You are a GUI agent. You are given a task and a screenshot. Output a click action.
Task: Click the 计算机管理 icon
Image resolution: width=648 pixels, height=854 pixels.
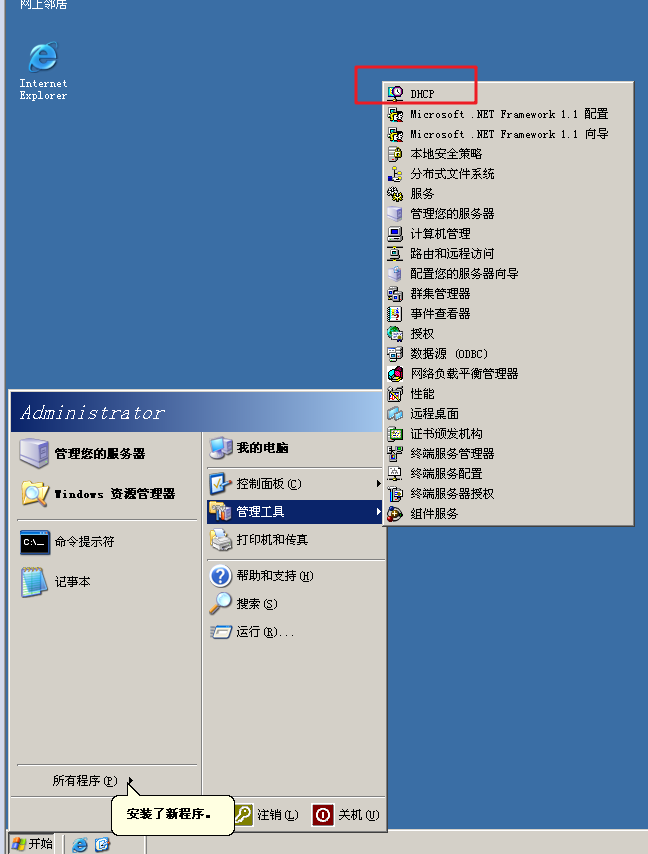click(x=395, y=234)
